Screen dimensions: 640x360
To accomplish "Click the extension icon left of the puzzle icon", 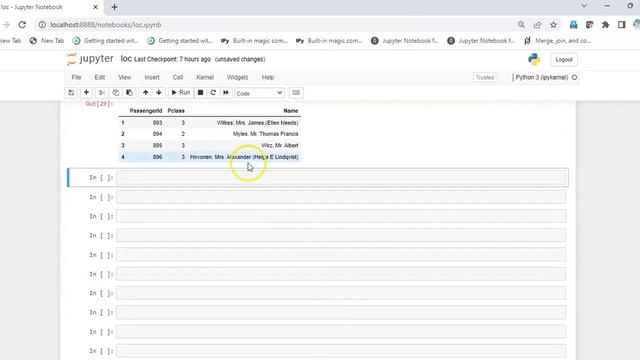I will 589,24.
